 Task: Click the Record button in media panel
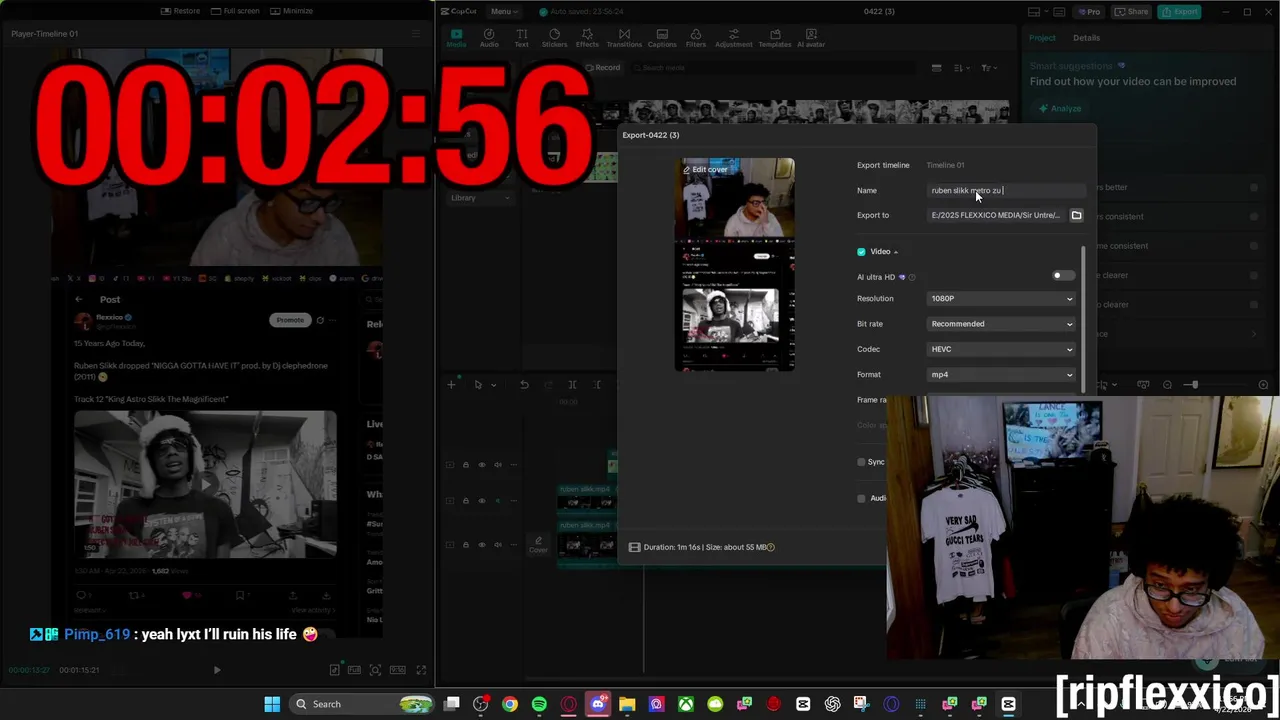[x=603, y=67]
